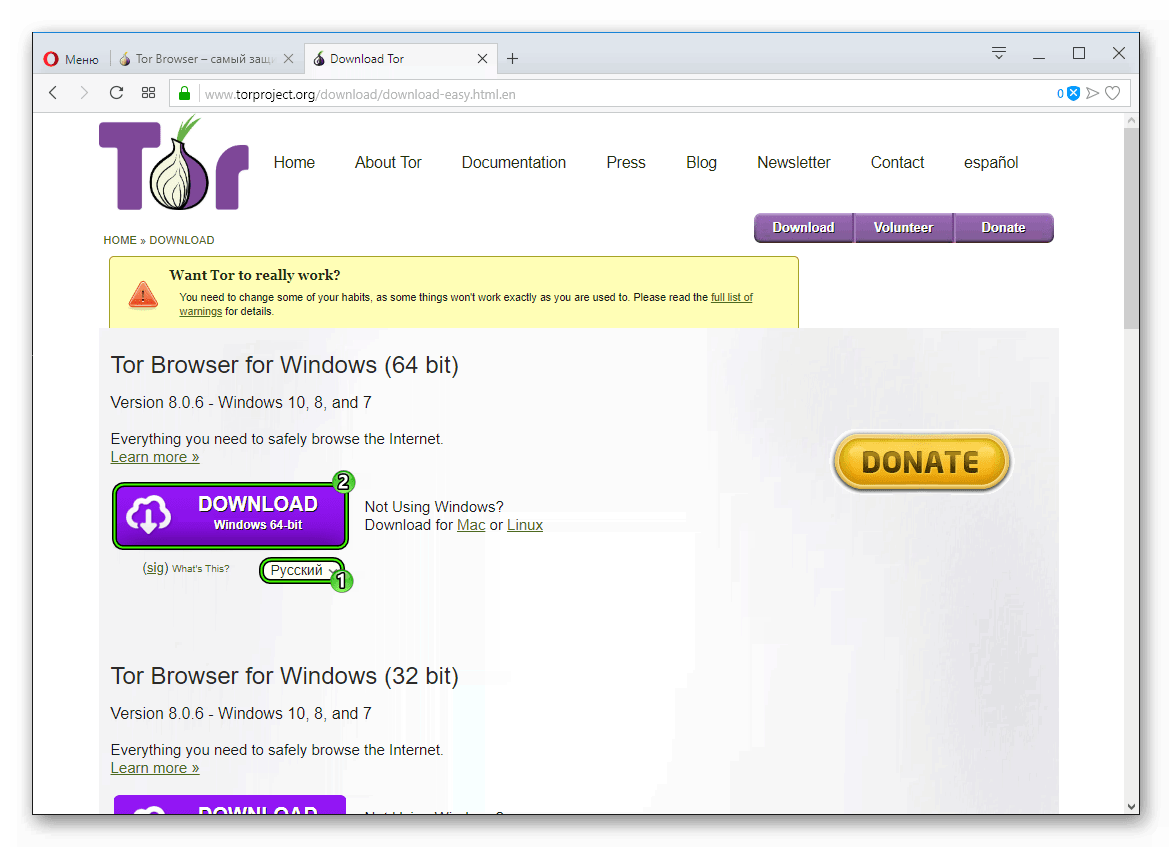Close the Download Tor tab

483,59
